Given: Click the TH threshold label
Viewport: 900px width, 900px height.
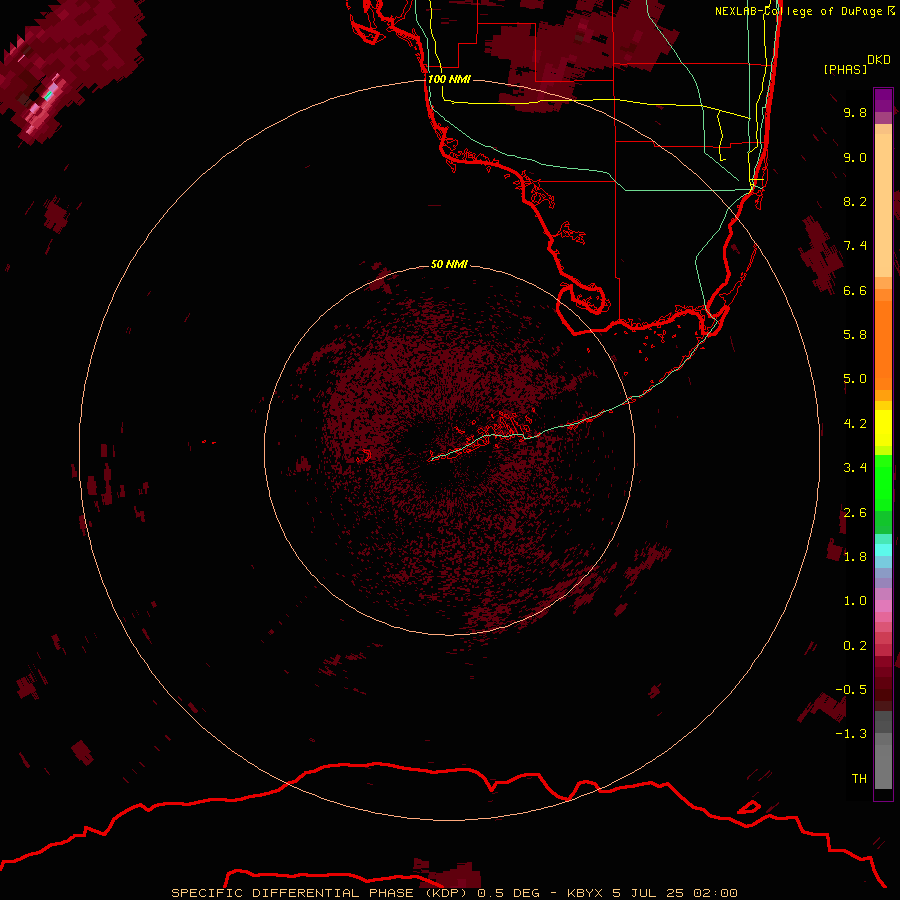Looking at the screenshot, I should pyautogui.click(x=859, y=779).
